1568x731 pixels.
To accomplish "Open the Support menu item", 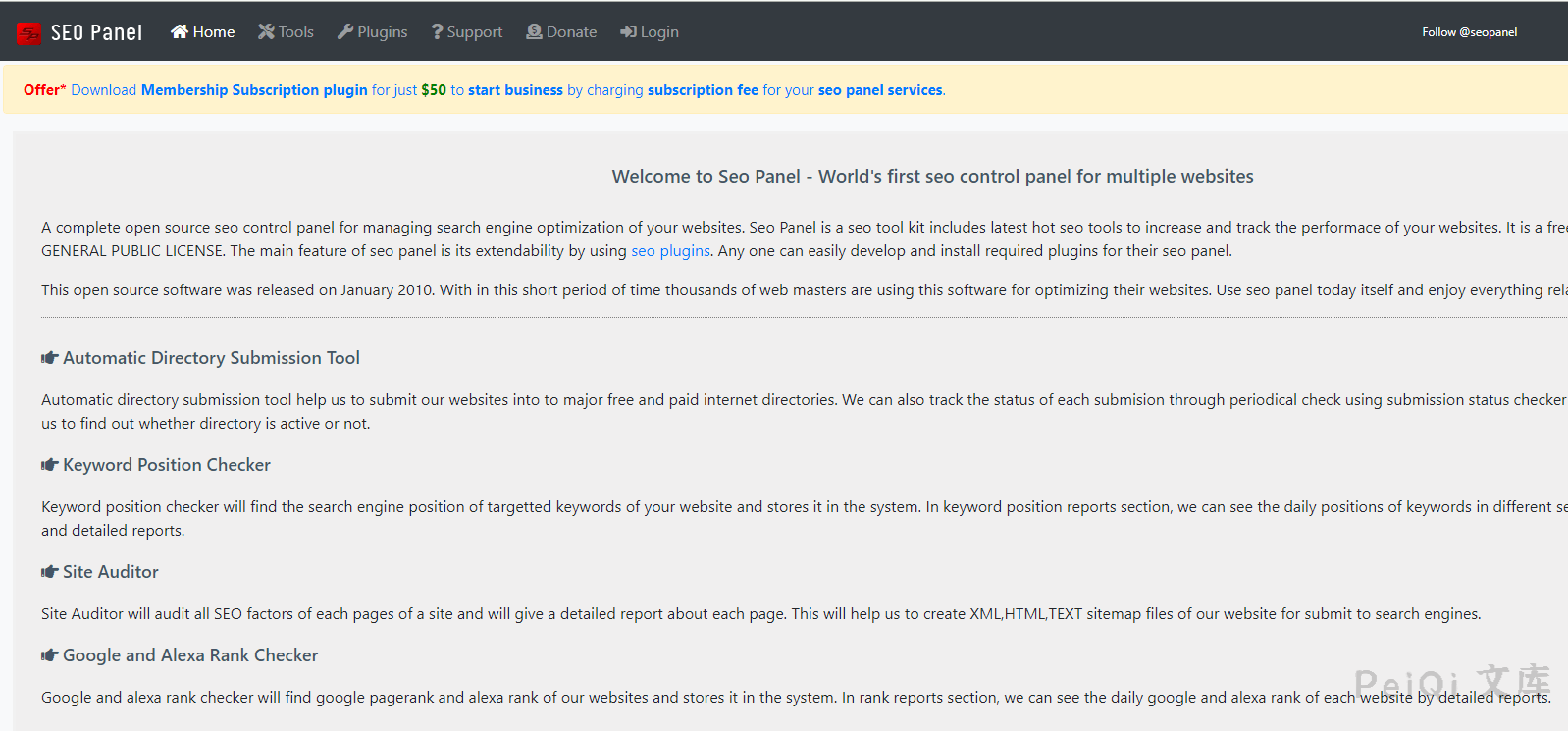I will tap(467, 31).
